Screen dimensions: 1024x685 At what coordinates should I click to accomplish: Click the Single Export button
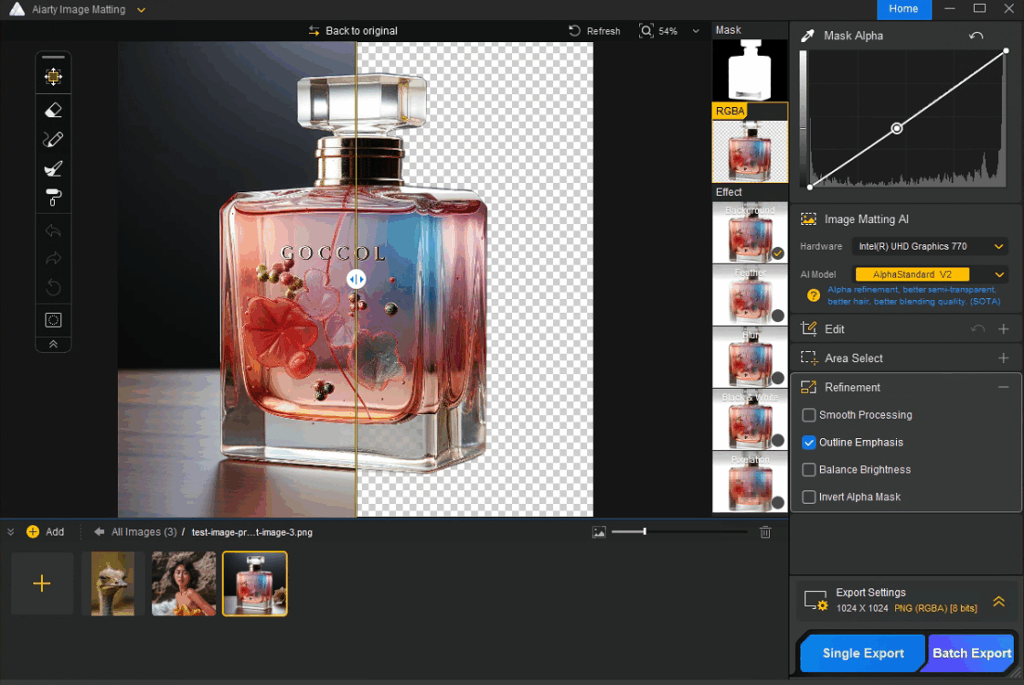[862, 653]
